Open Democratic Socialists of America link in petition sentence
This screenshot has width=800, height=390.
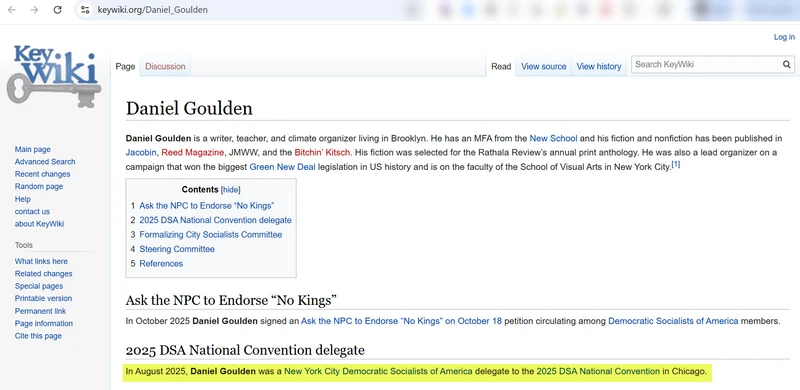click(x=673, y=321)
